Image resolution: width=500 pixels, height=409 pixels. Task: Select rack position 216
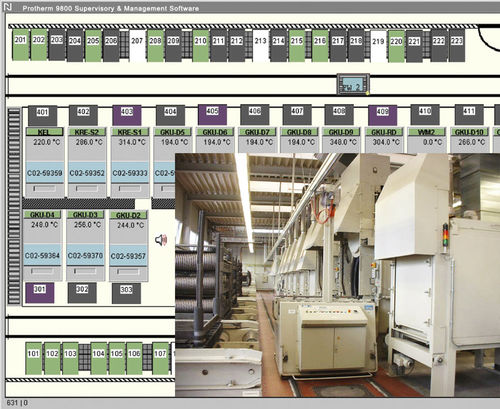click(x=320, y=46)
